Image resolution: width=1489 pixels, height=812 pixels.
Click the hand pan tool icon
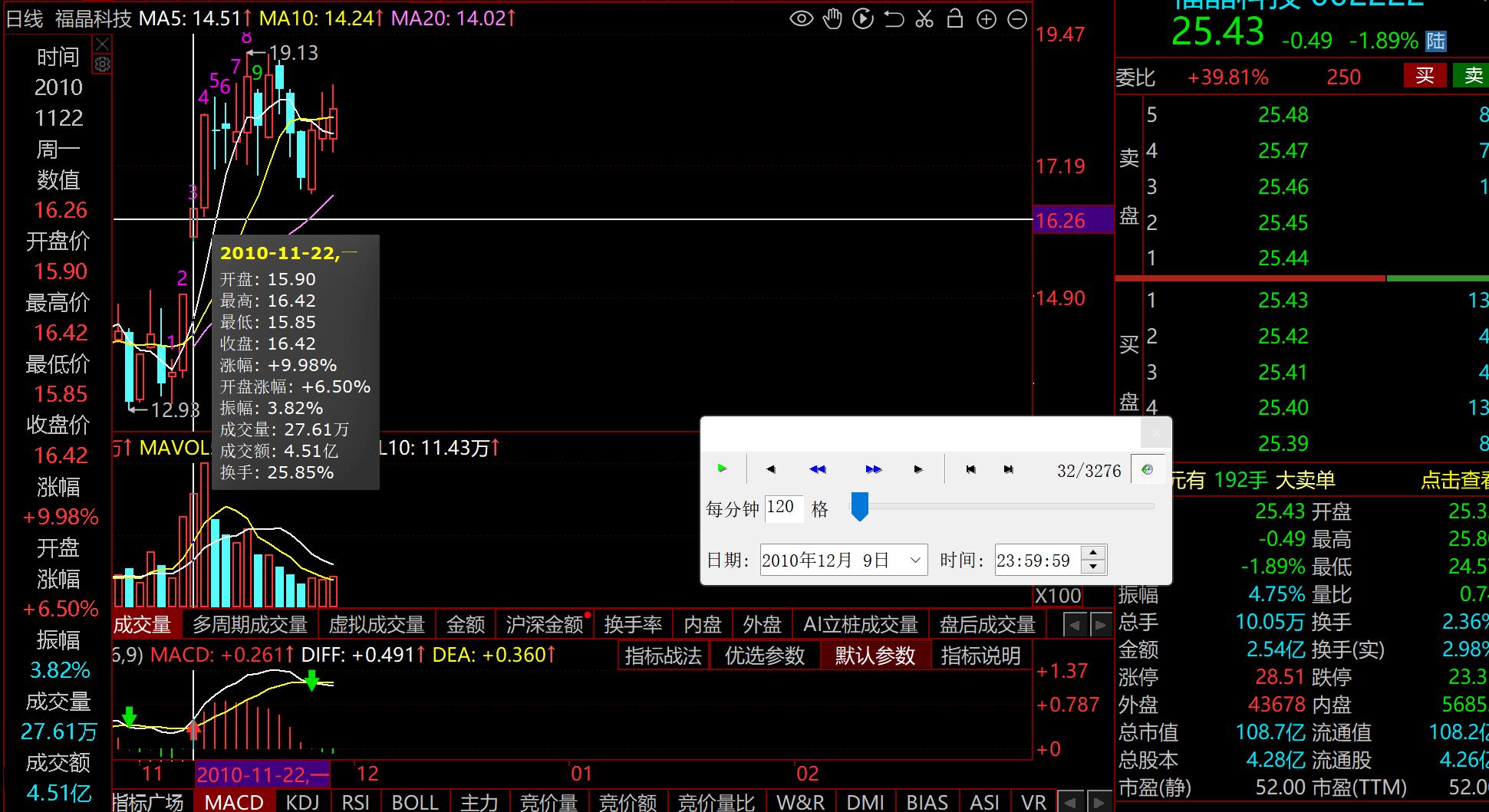pos(832,19)
